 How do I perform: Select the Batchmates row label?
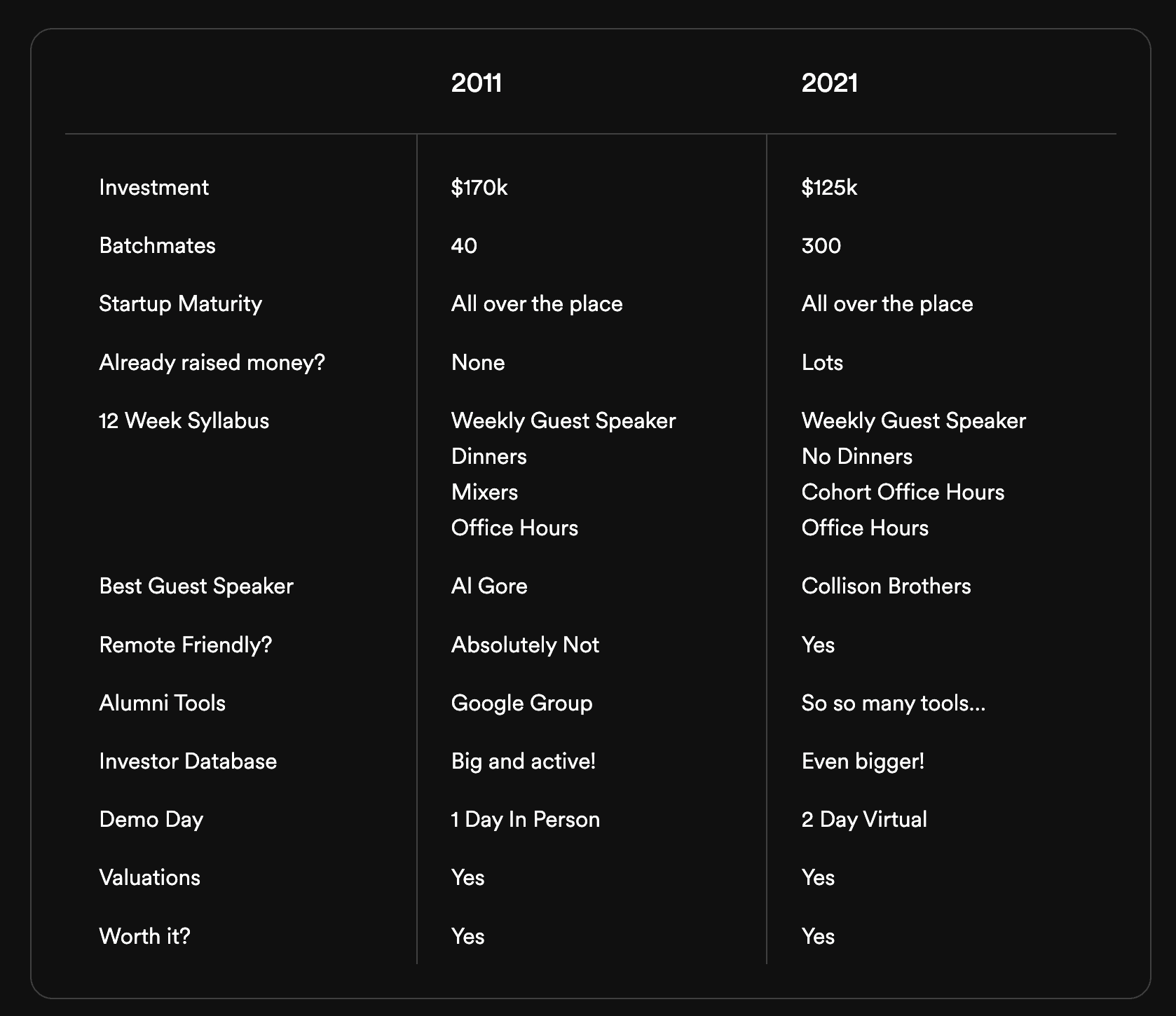coord(158,246)
